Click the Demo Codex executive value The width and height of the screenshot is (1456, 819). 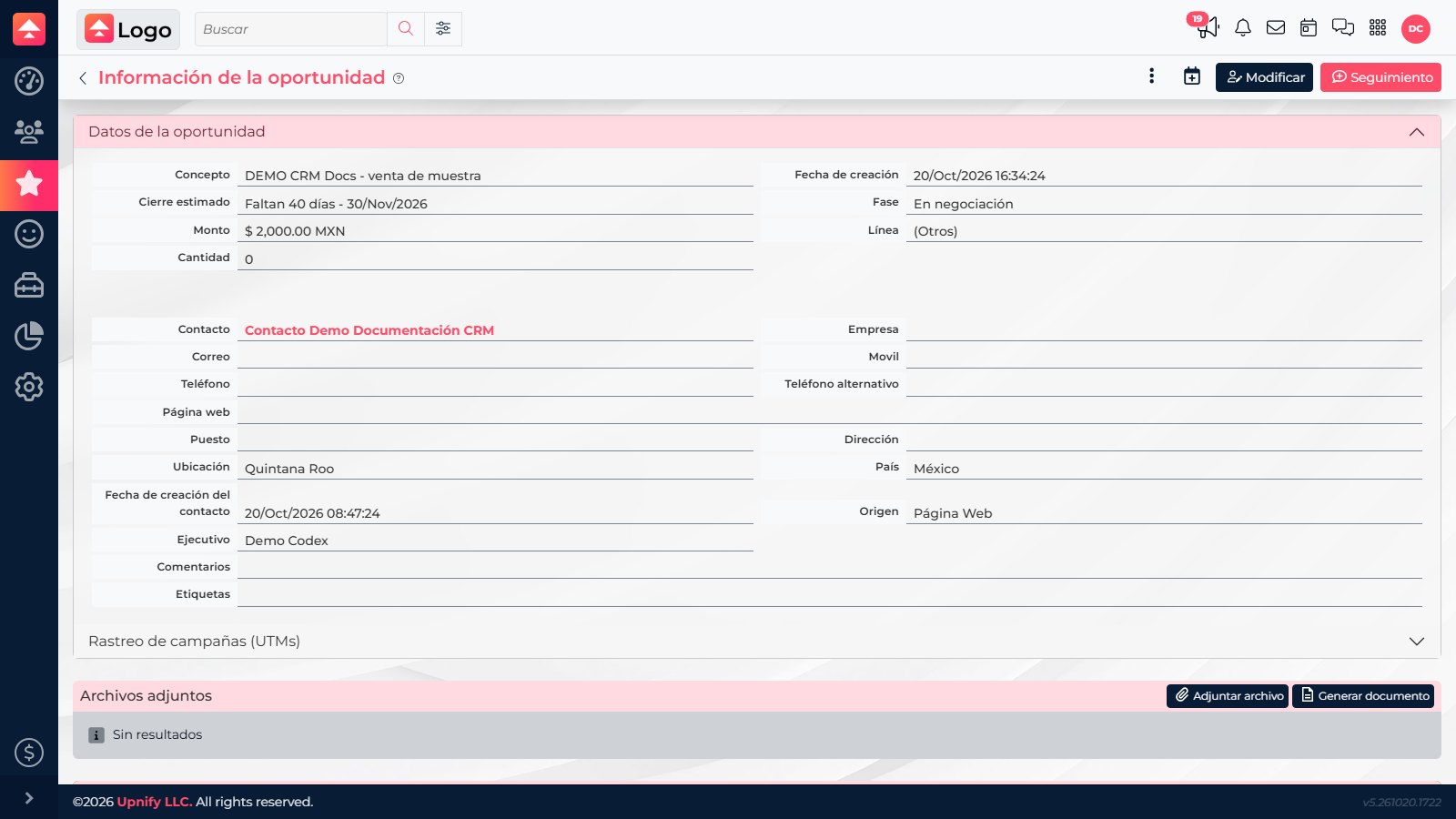click(287, 541)
